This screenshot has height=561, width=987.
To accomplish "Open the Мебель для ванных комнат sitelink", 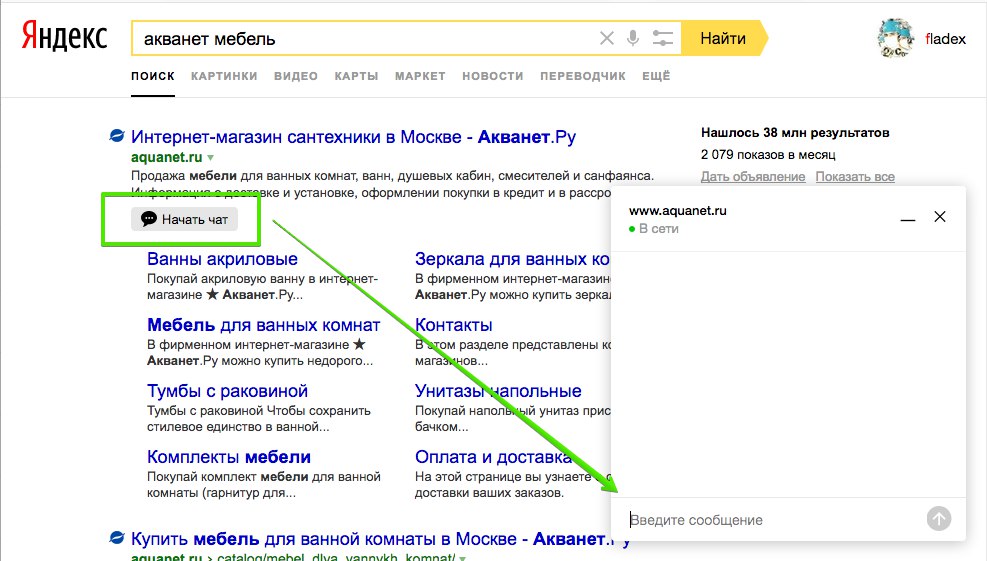I will (x=264, y=325).
